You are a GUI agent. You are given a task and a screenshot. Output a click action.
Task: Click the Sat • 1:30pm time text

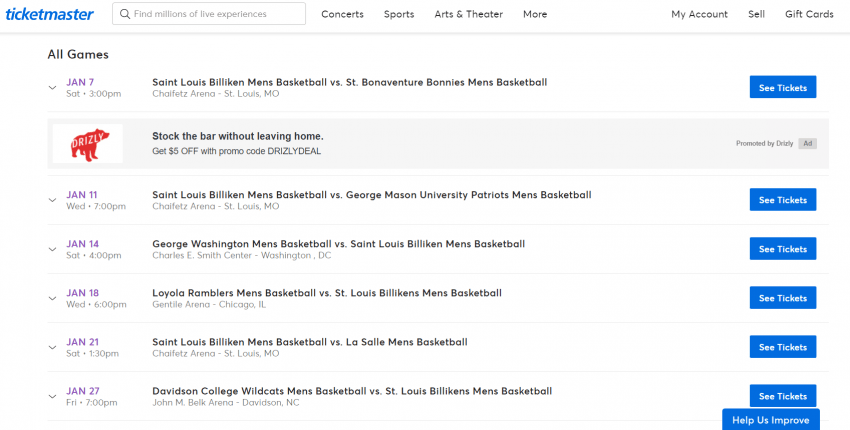point(92,354)
